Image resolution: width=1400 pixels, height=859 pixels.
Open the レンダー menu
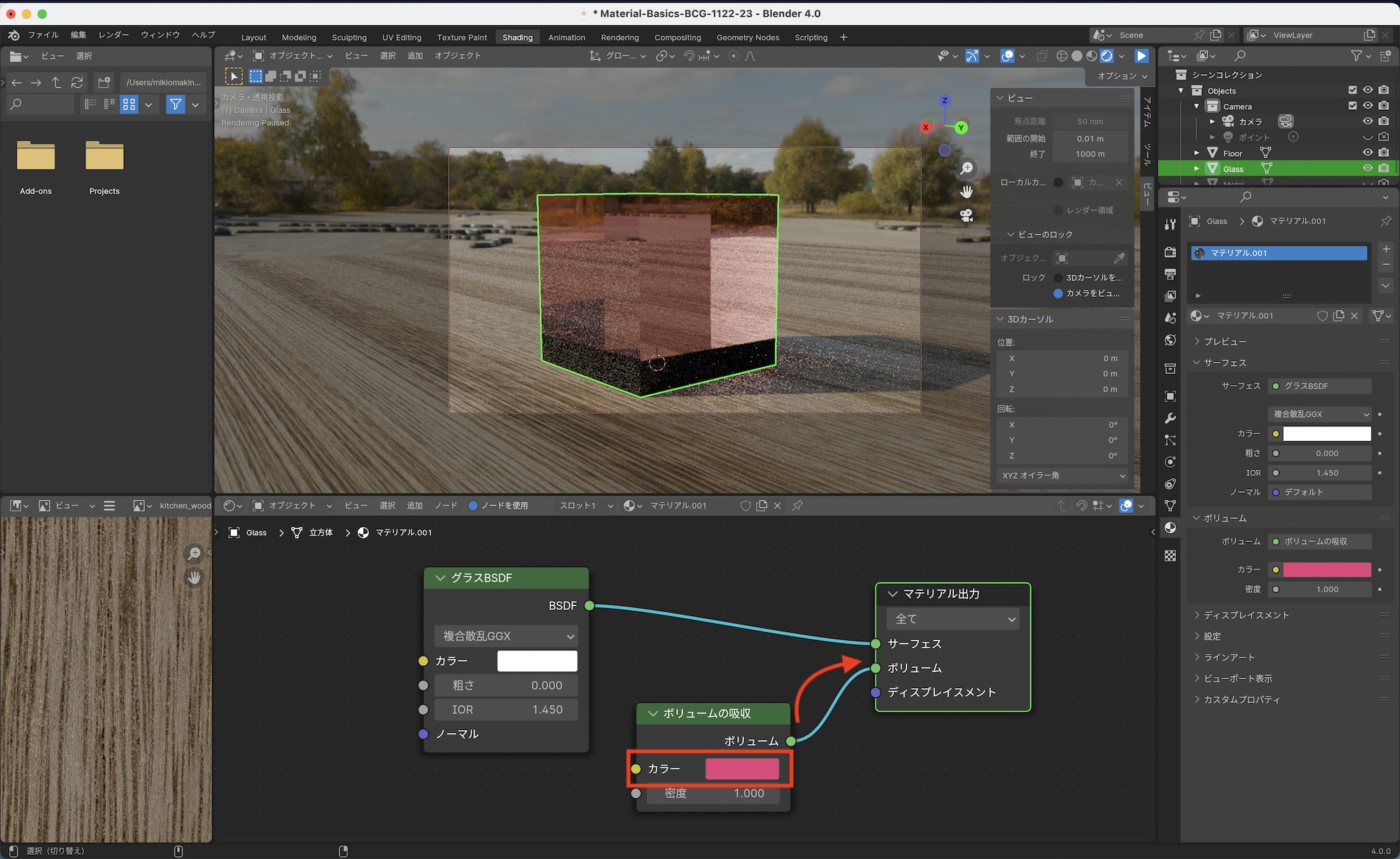[113, 35]
